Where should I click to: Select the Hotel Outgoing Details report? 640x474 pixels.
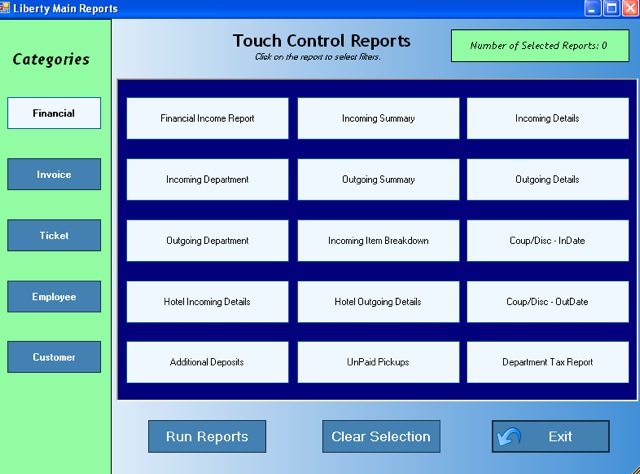click(378, 301)
